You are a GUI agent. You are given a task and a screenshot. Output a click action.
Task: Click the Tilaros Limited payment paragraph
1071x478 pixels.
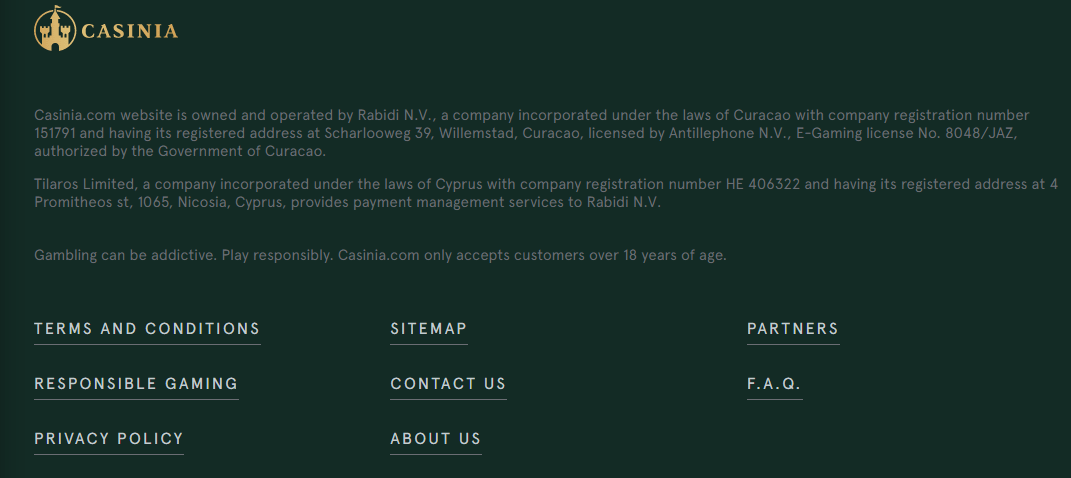pyautogui.click(x=546, y=193)
